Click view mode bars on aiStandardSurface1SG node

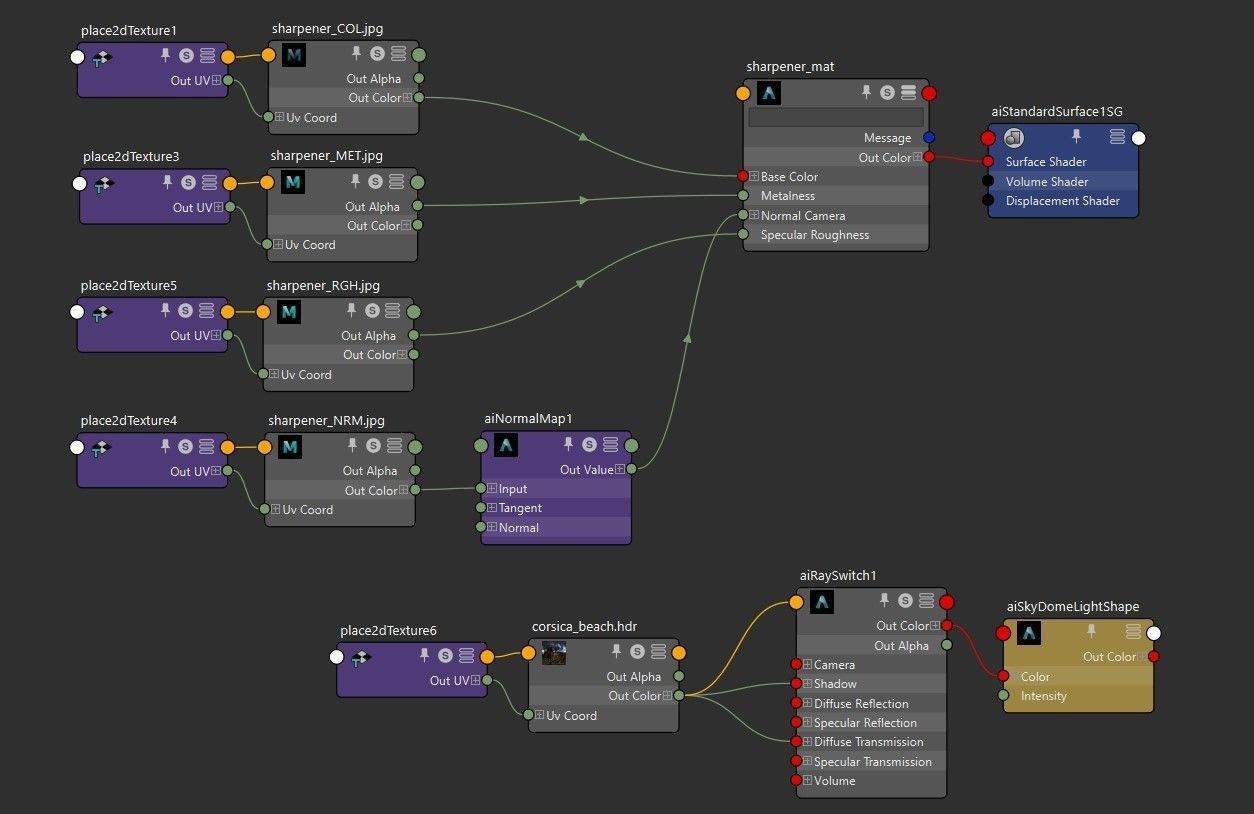pos(1117,137)
